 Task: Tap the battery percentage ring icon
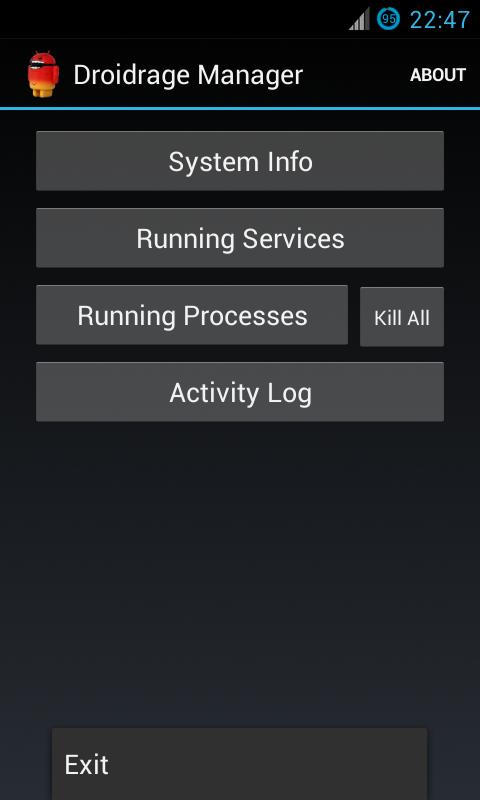388,19
